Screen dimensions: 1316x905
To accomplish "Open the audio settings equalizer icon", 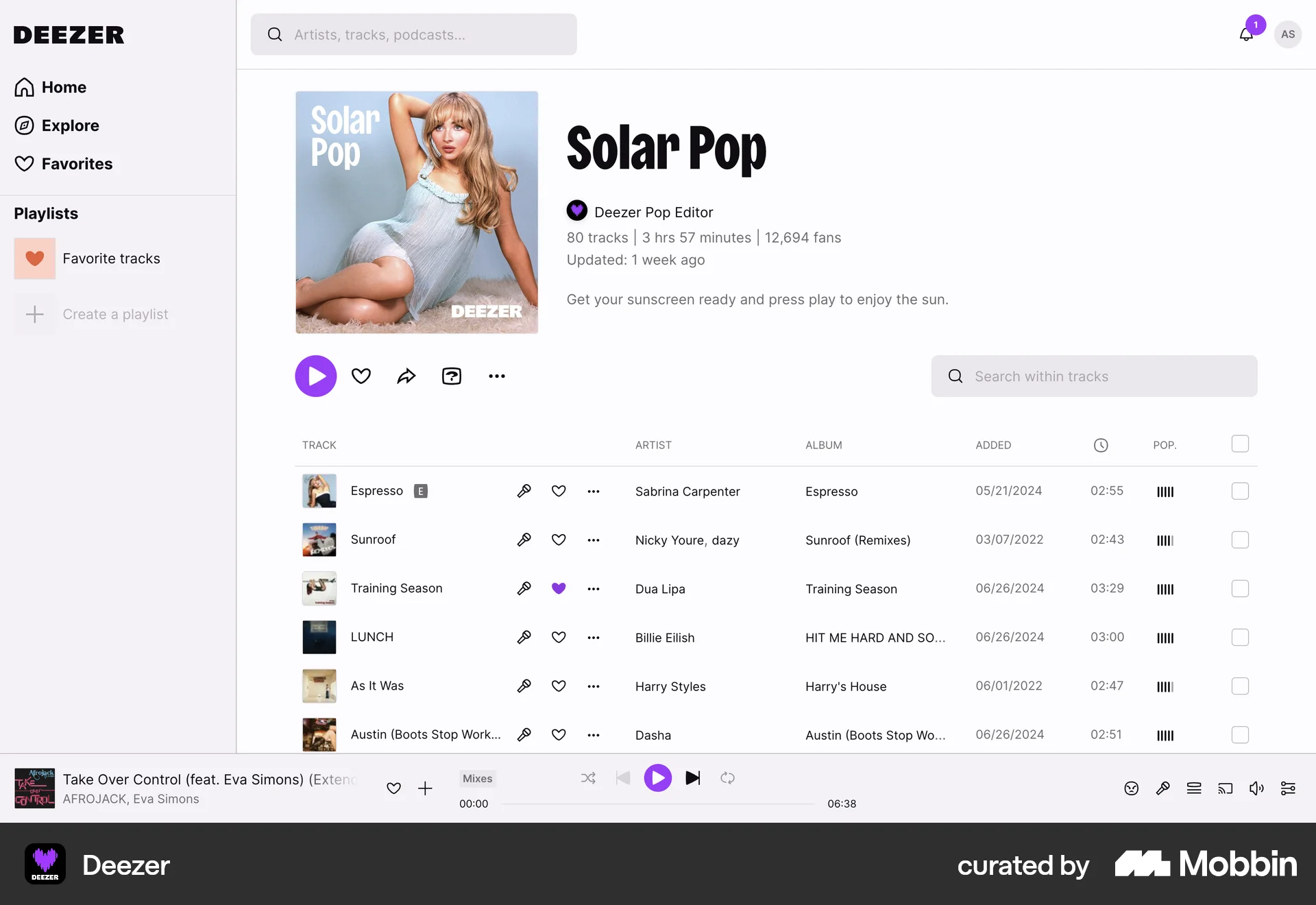I will 1288,788.
